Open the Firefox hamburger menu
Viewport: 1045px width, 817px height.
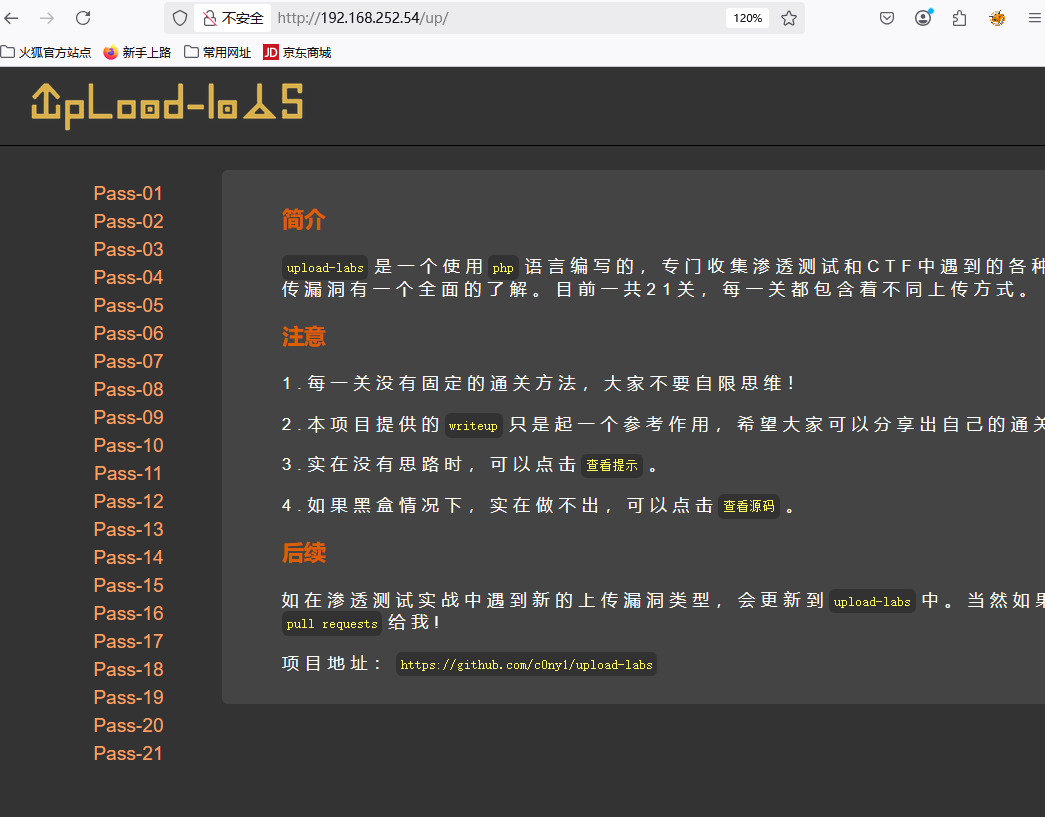1033,17
